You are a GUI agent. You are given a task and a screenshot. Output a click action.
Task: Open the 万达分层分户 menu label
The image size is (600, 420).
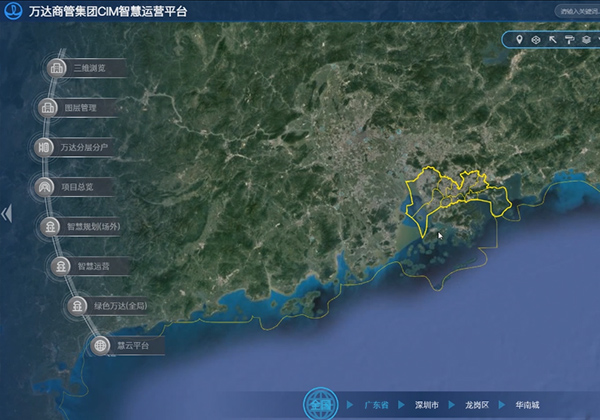(x=84, y=147)
